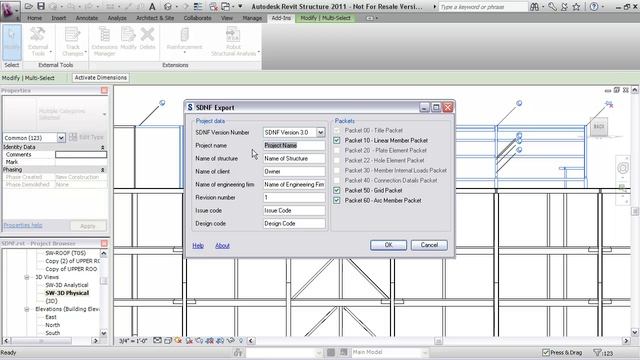Image resolution: width=640 pixels, height=360 pixels.
Task: Click the Communication Center icon
Action: pyautogui.click(x=564, y=7)
